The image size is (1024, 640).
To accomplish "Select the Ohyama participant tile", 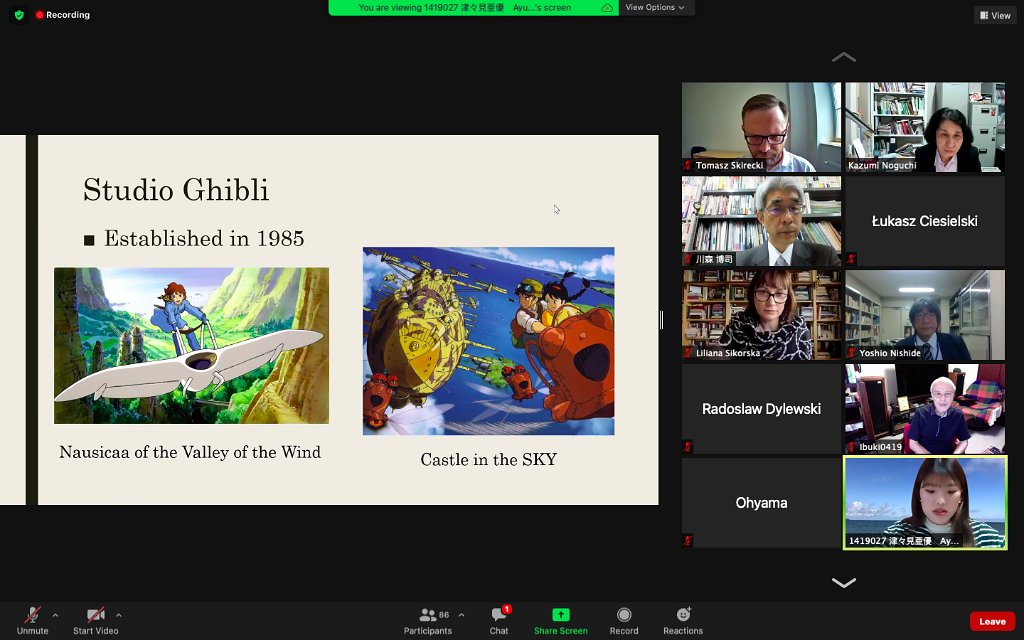I will coord(761,503).
